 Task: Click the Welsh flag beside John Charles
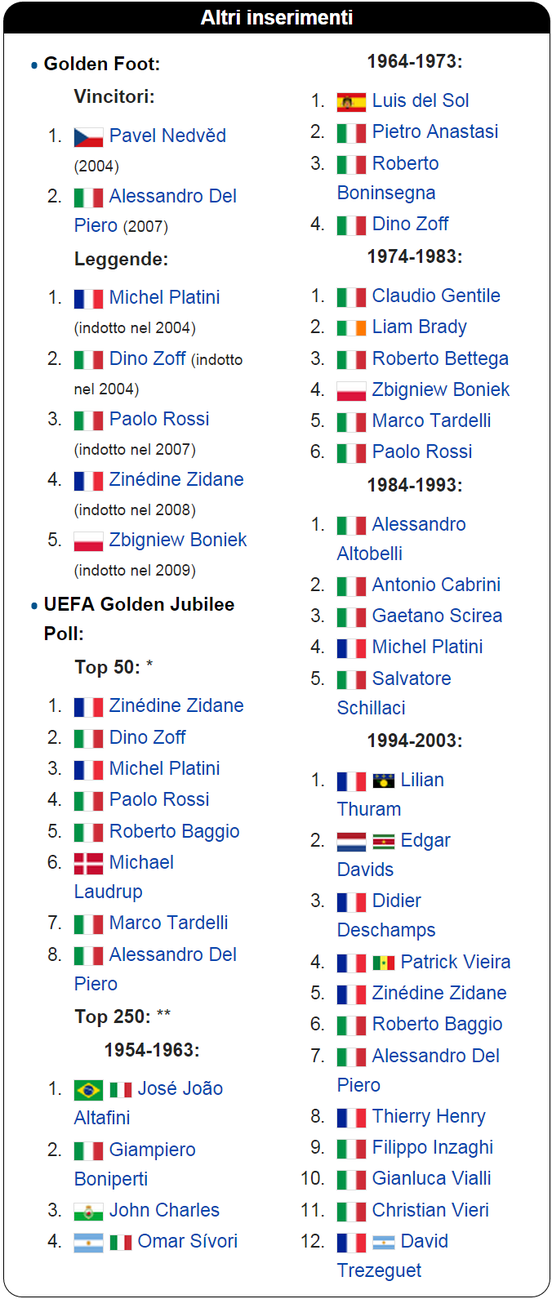[88, 1211]
